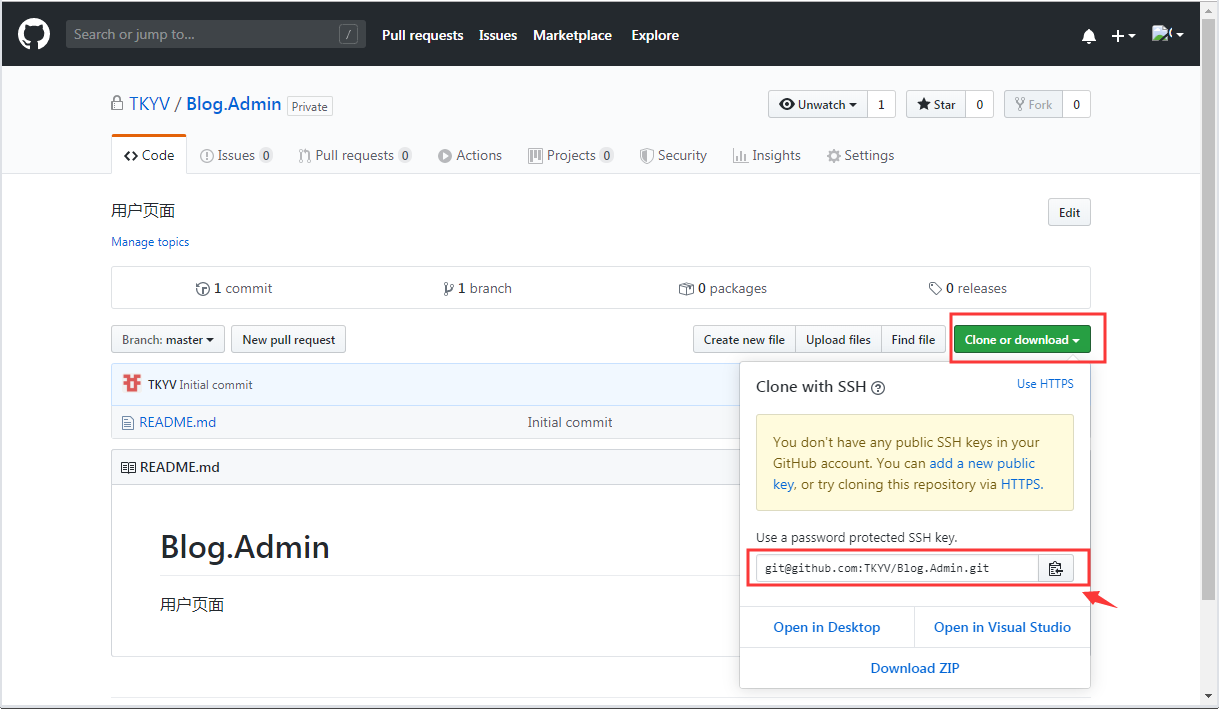This screenshot has width=1219, height=709.
Task: Click the watchers count 1
Action: coord(881,104)
